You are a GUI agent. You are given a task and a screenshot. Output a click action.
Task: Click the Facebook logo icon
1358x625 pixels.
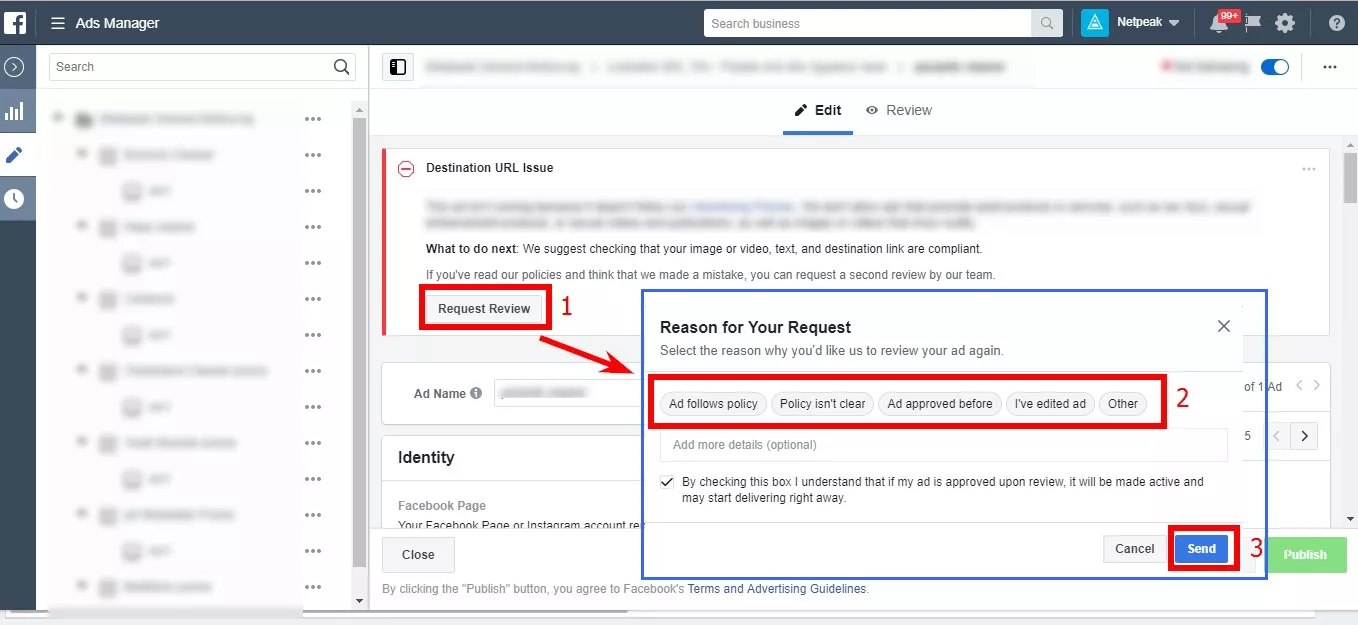[15, 22]
